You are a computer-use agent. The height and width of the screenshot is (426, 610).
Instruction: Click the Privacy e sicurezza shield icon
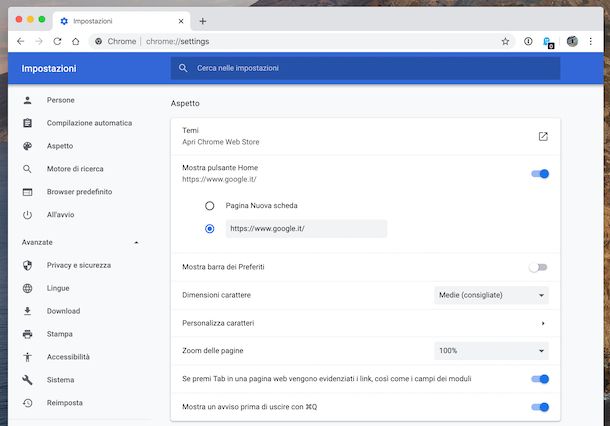coord(27,265)
